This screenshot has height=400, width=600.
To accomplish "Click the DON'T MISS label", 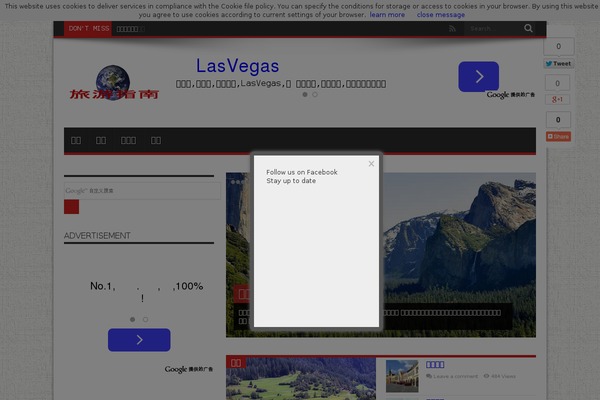I will [88, 29].
